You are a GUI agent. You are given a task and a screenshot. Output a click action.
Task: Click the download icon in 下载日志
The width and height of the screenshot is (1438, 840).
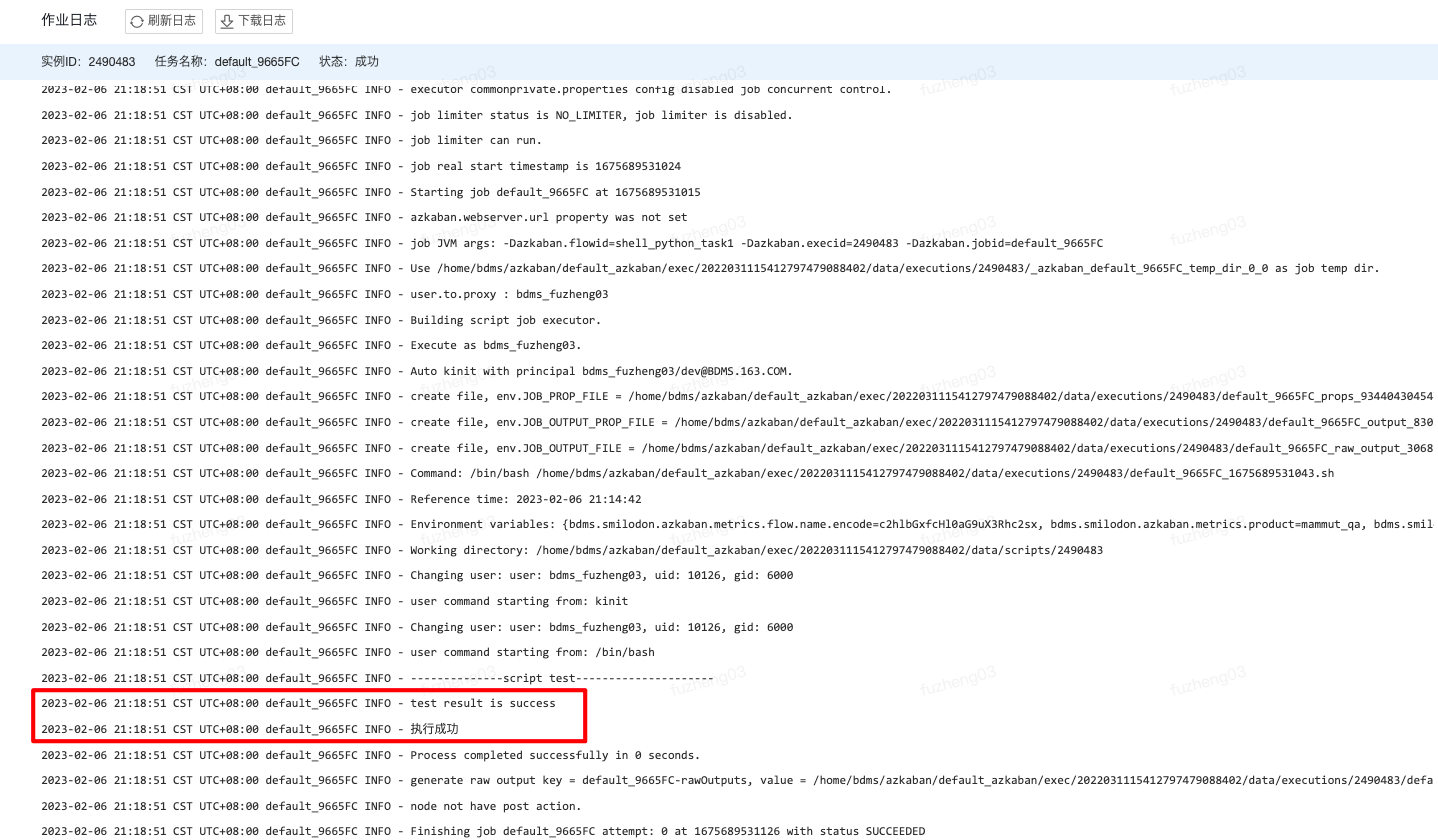(x=227, y=21)
